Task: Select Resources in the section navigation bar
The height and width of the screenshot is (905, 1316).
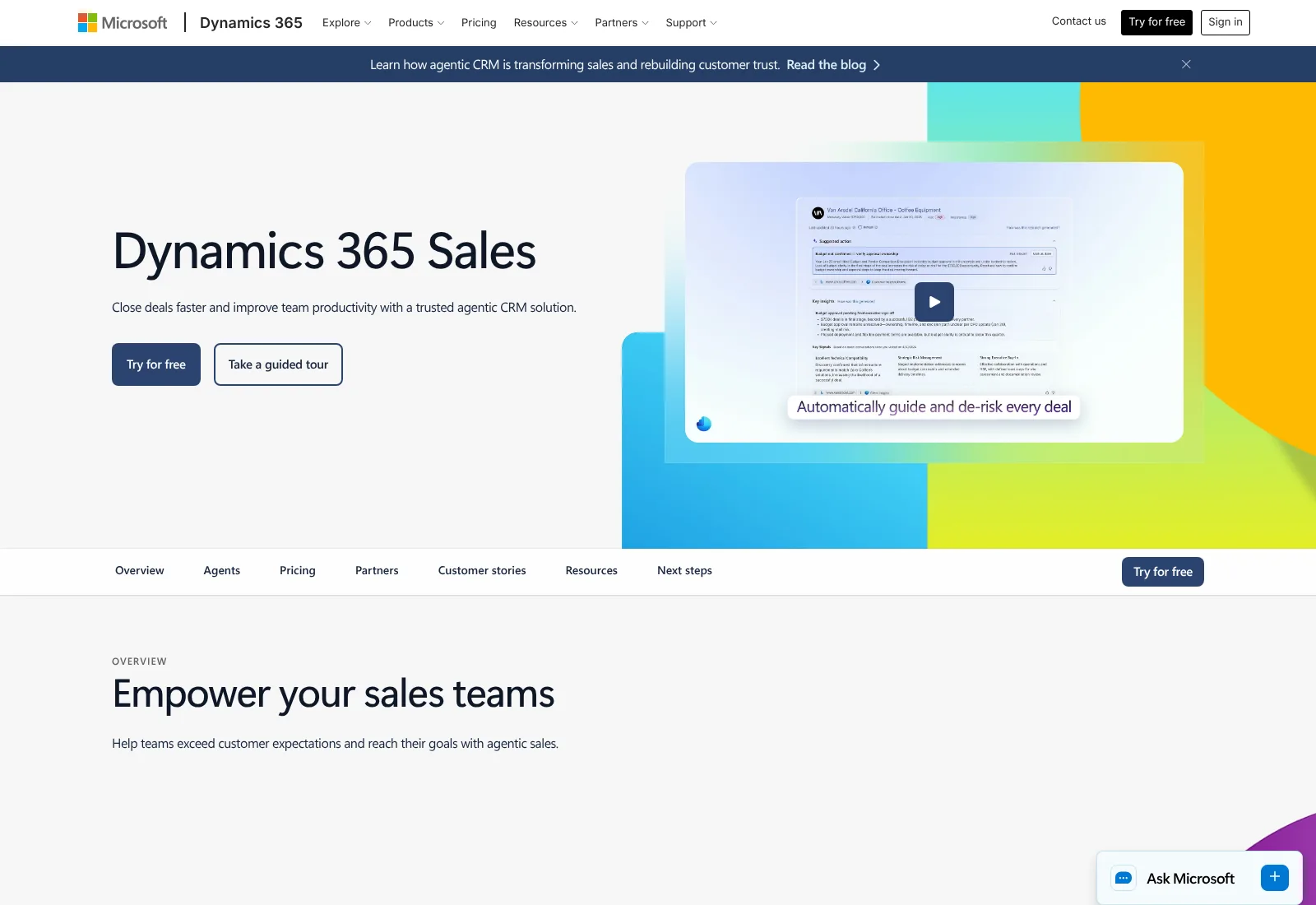Action: pyautogui.click(x=591, y=570)
